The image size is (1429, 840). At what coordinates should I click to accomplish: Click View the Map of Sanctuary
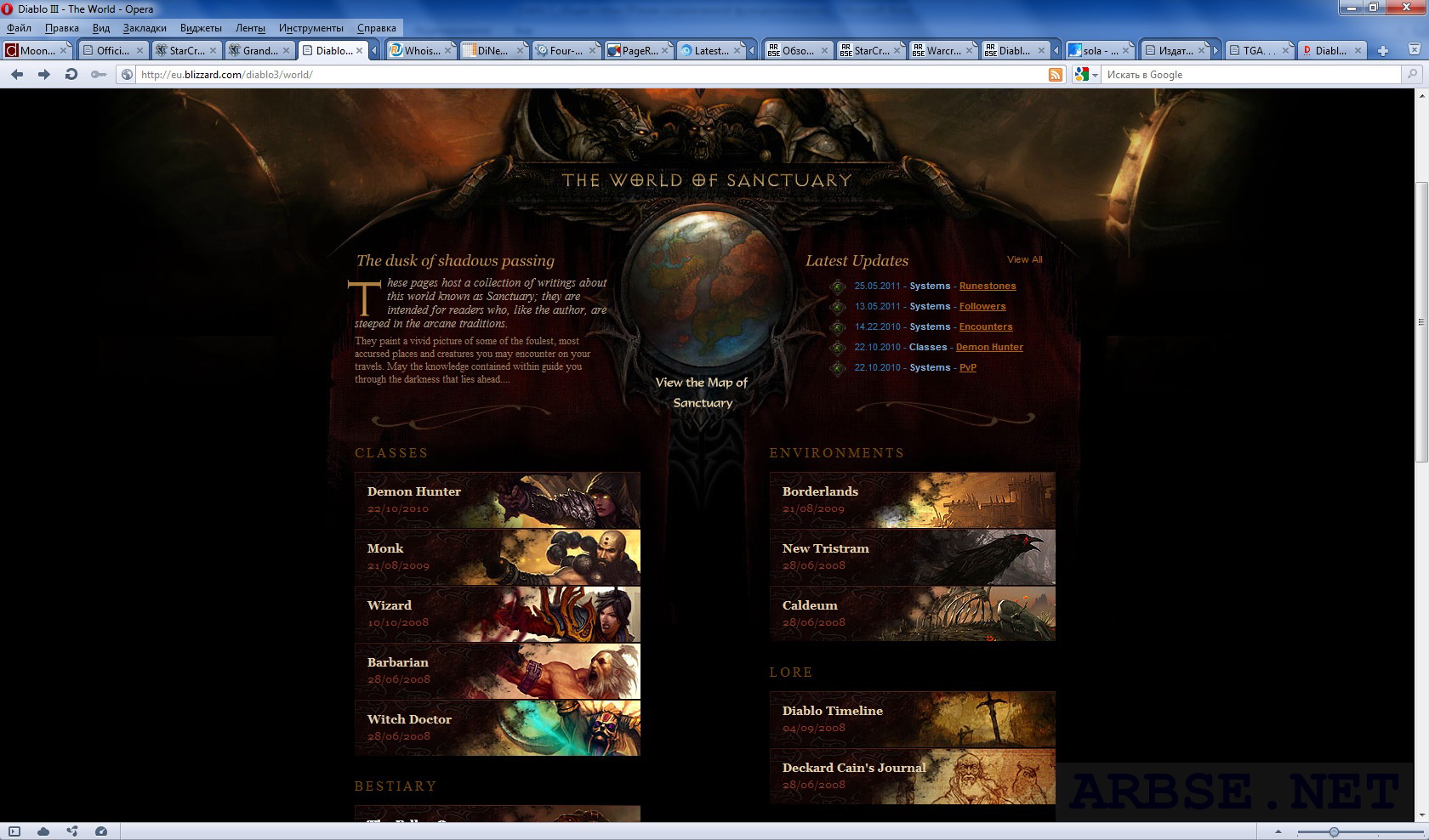(x=702, y=393)
